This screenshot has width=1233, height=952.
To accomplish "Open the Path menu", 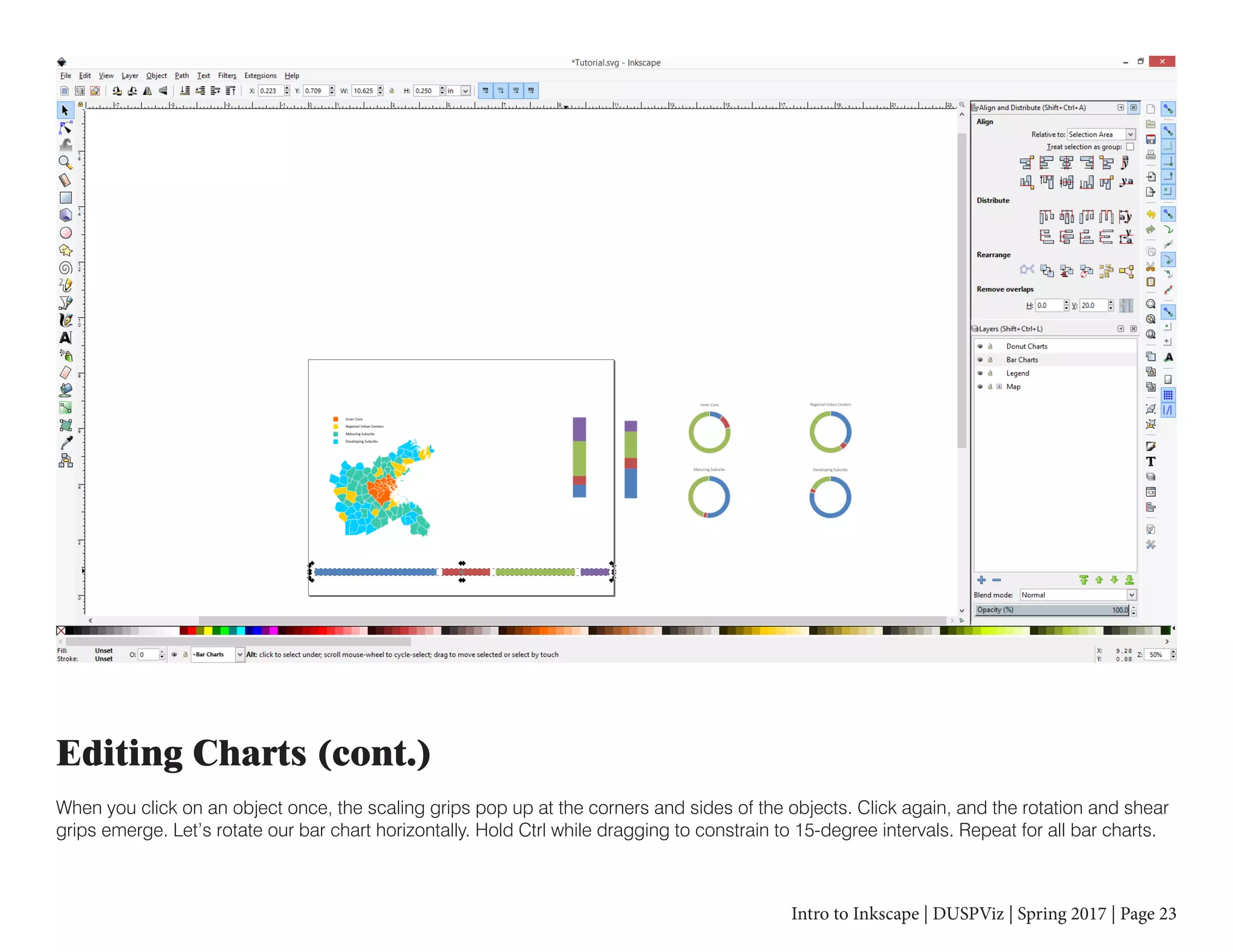I will click(182, 76).
